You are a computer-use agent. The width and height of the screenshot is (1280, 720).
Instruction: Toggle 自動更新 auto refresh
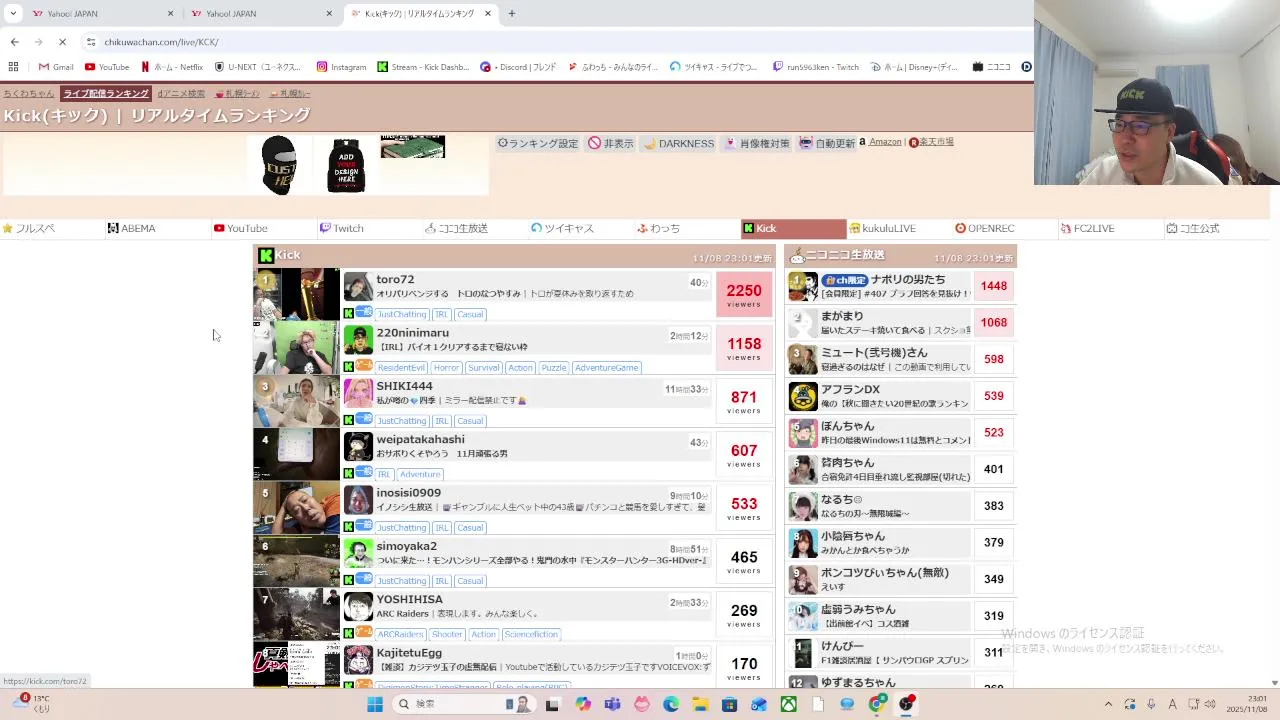[x=827, y=143]
